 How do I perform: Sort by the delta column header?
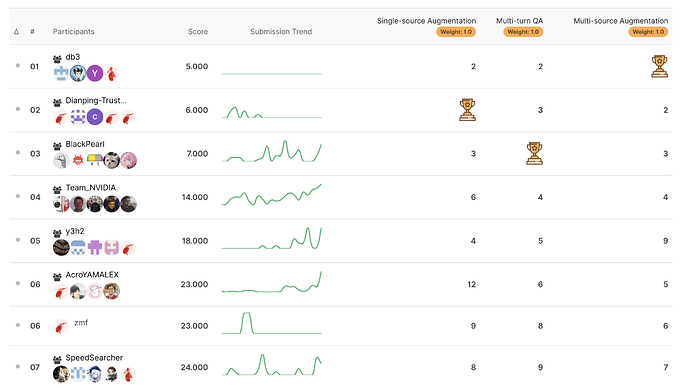coord(16,32)
